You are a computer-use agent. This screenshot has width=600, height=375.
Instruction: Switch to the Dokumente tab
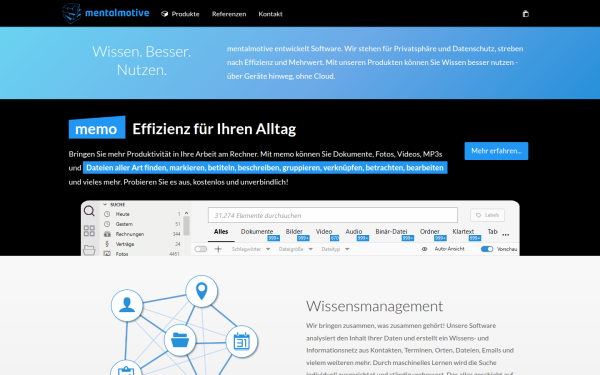257,232
